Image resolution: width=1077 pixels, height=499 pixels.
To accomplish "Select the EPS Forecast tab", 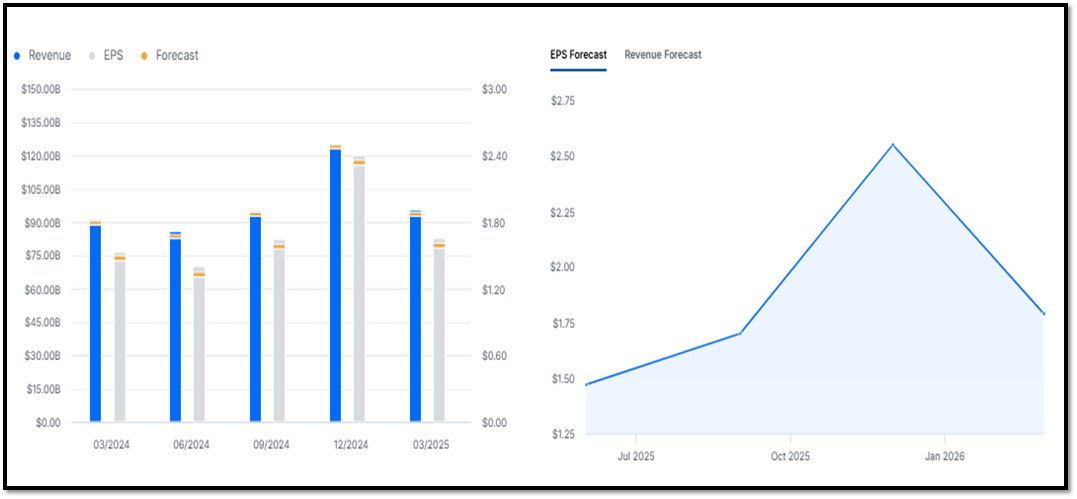I will click(x=578, y=54).
